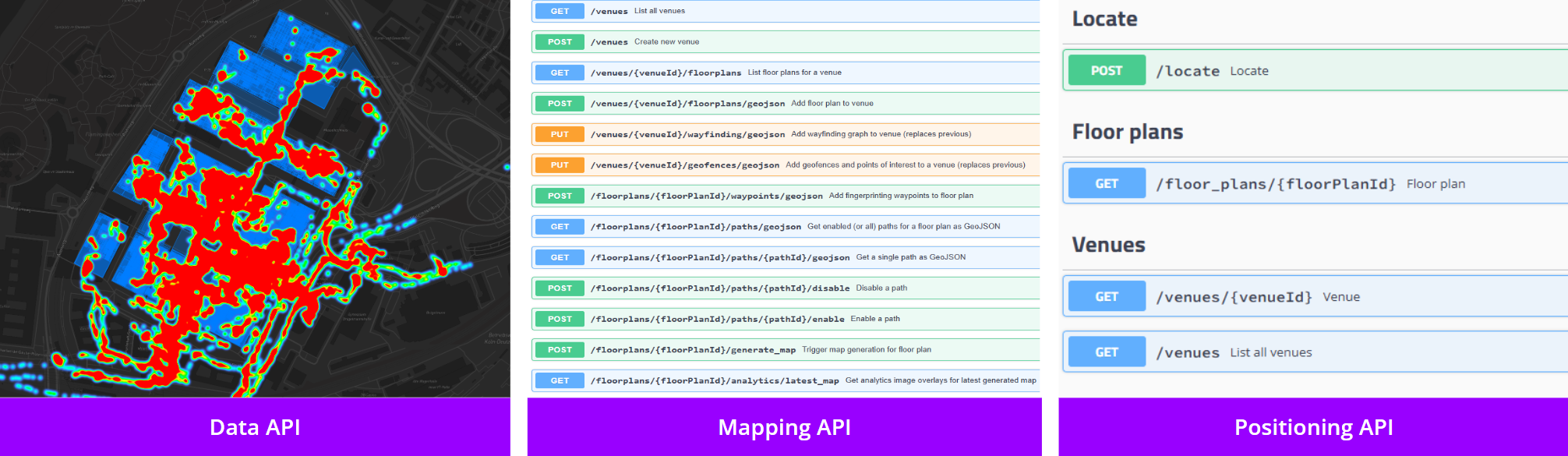Click PUT badge for wayfinding geojson endpoint

pyautogui.click(x=560, y=134)
